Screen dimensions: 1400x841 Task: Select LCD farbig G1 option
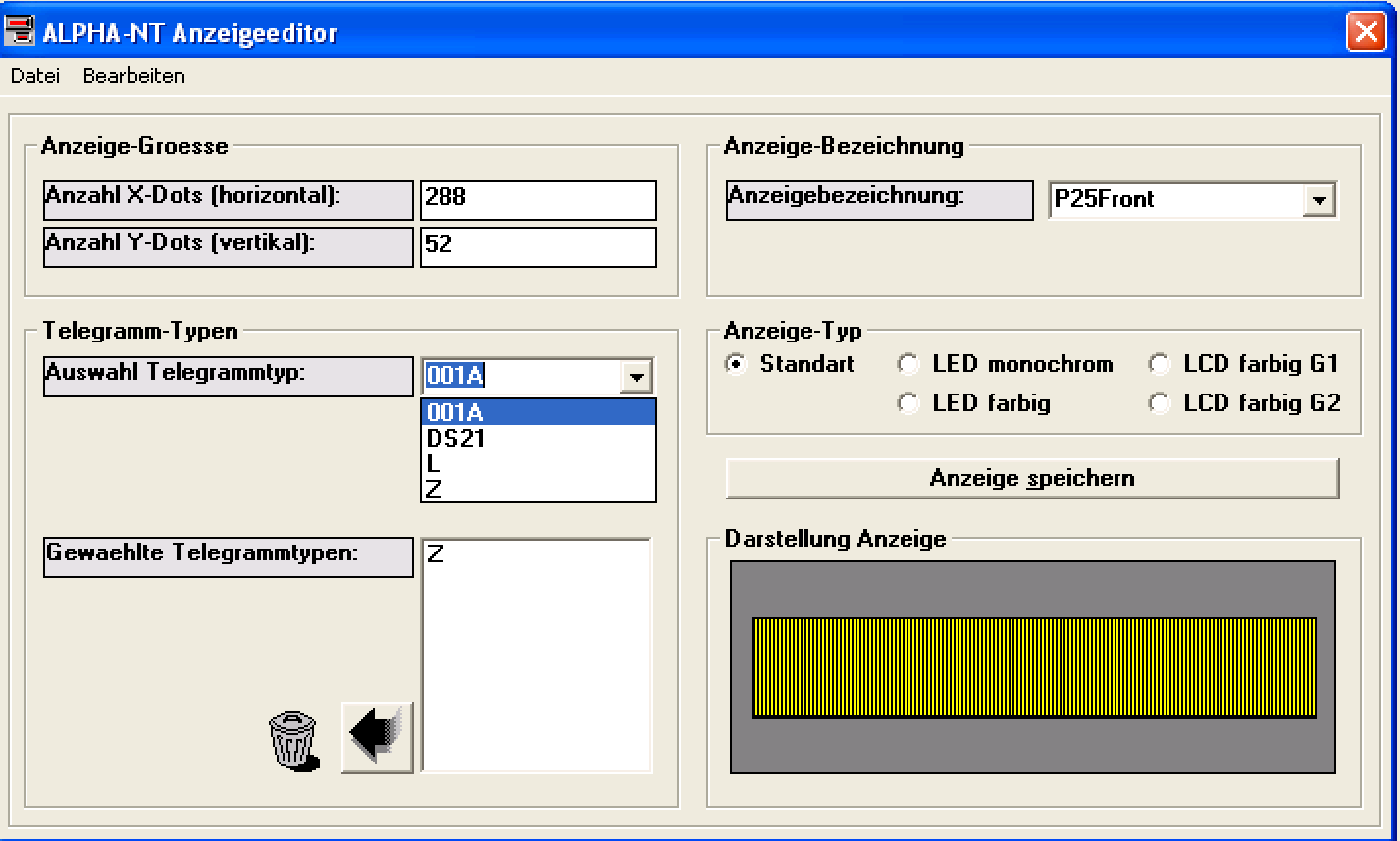1160,365
